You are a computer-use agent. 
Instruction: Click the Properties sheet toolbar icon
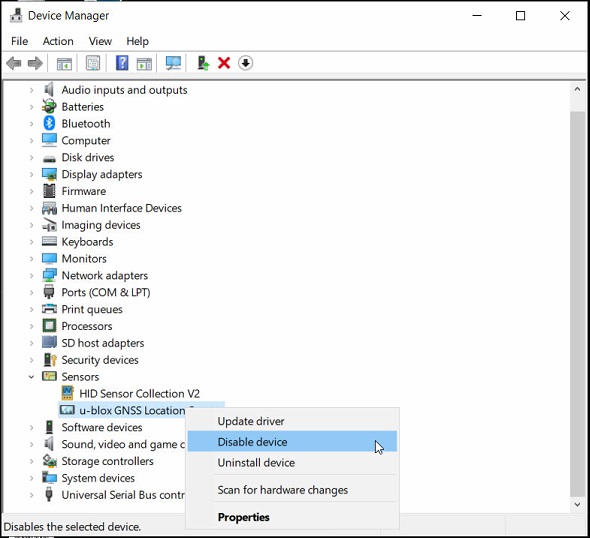coord(93,63)
